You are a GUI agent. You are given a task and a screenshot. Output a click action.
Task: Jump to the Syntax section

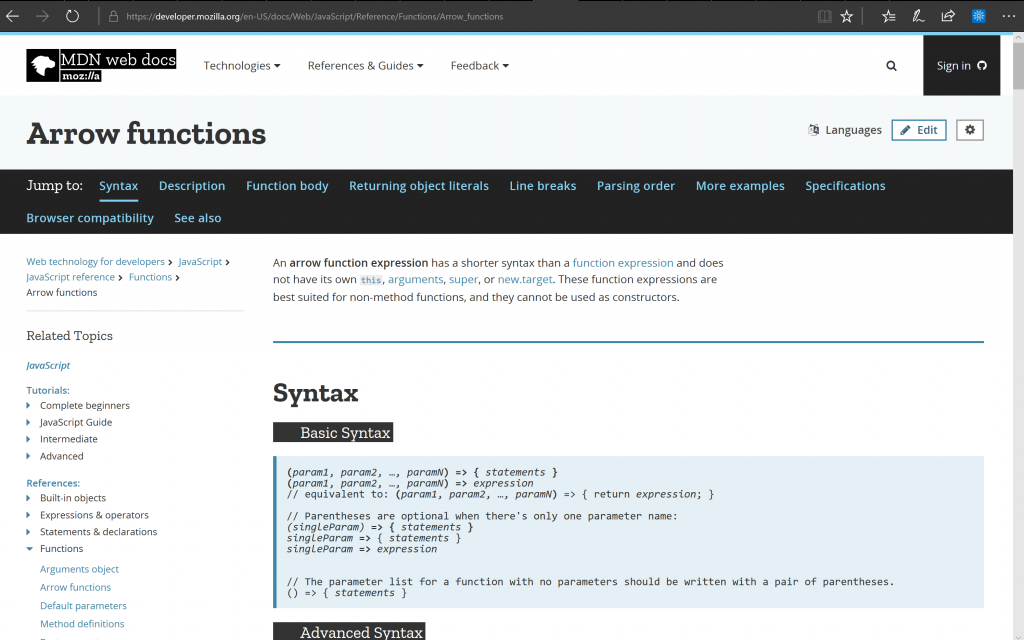[x=118, y=186]
